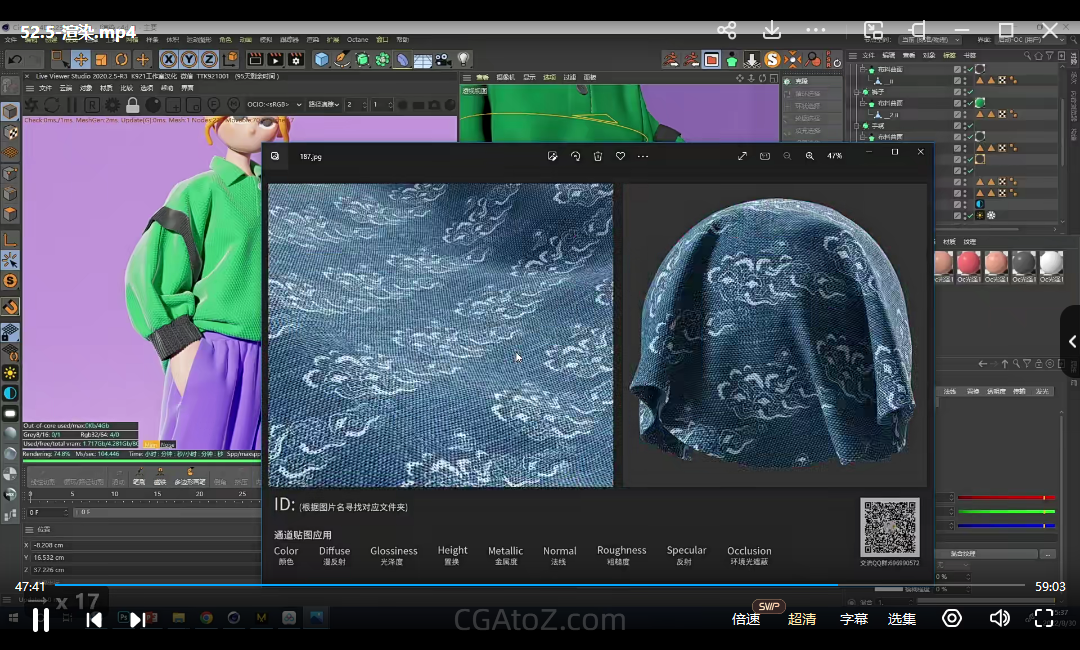
Task: Select the Move tool in Cinema 4D toolbar
Action: (80, 60)
